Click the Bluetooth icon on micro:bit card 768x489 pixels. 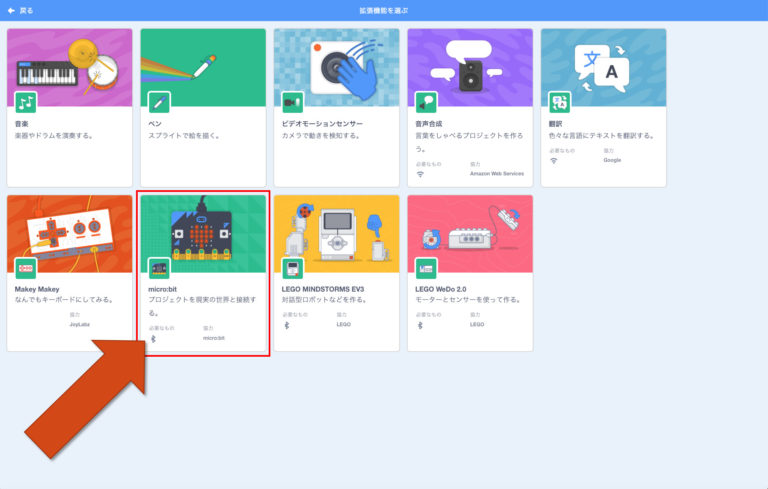click(153, 339)
